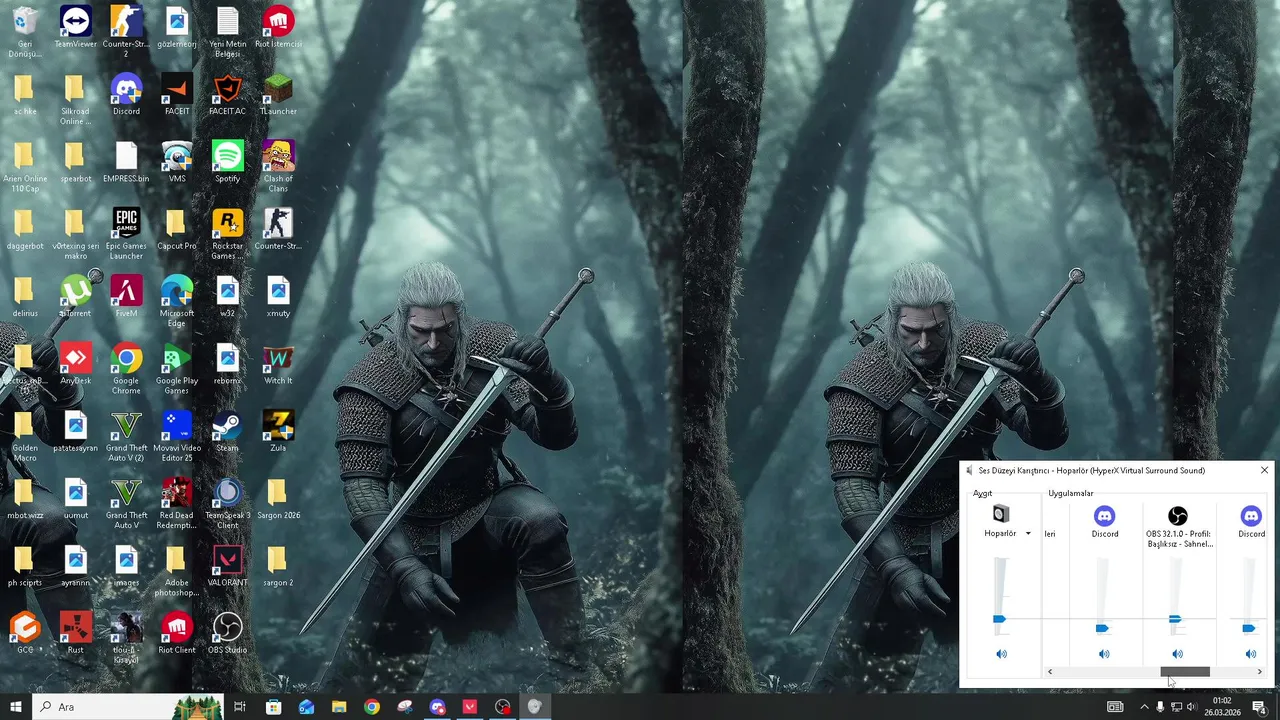Select the Steam desktop shortcut
The height and width of the screenshot is (720, 1280).
227,431
